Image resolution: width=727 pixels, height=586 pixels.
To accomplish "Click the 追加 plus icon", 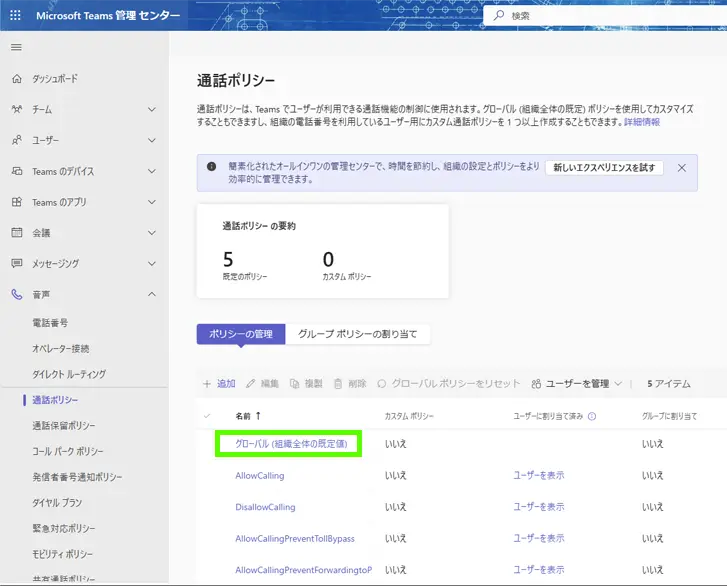I will click(207, 384).
